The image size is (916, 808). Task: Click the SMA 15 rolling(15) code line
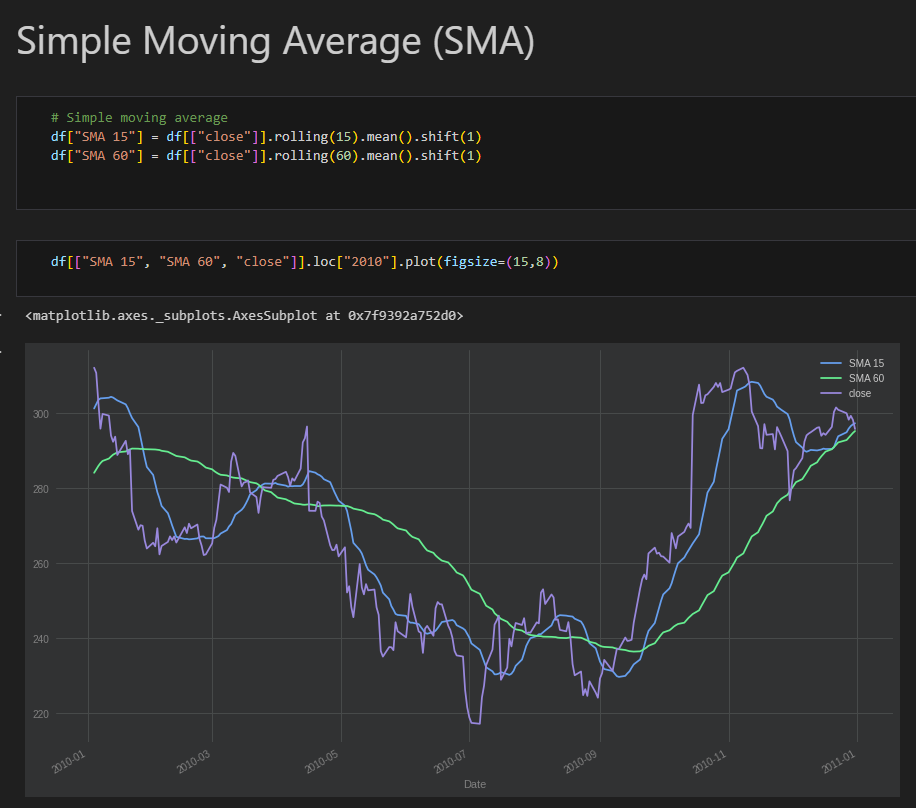click(x=266, y=137)
